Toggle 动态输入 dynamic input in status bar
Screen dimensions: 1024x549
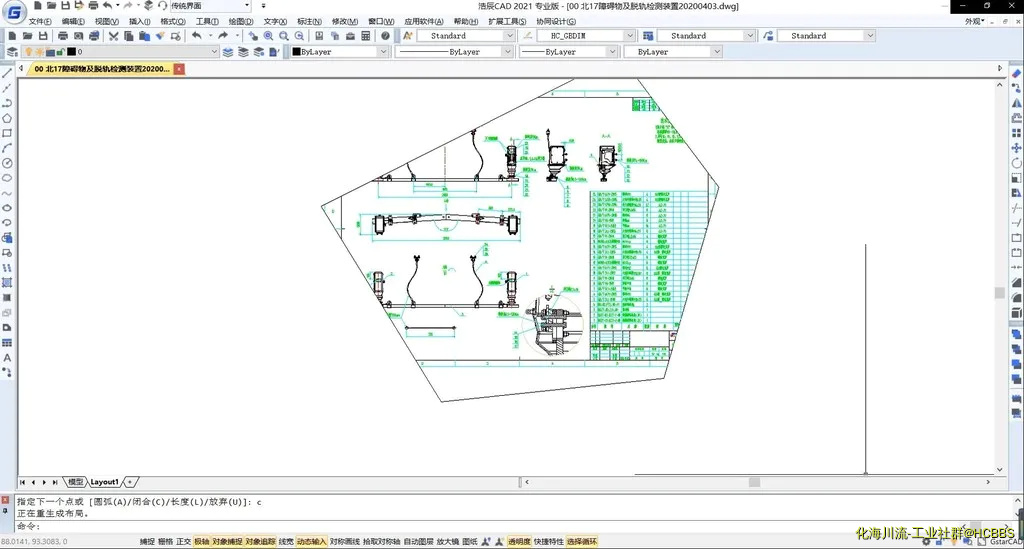point(312,542)
